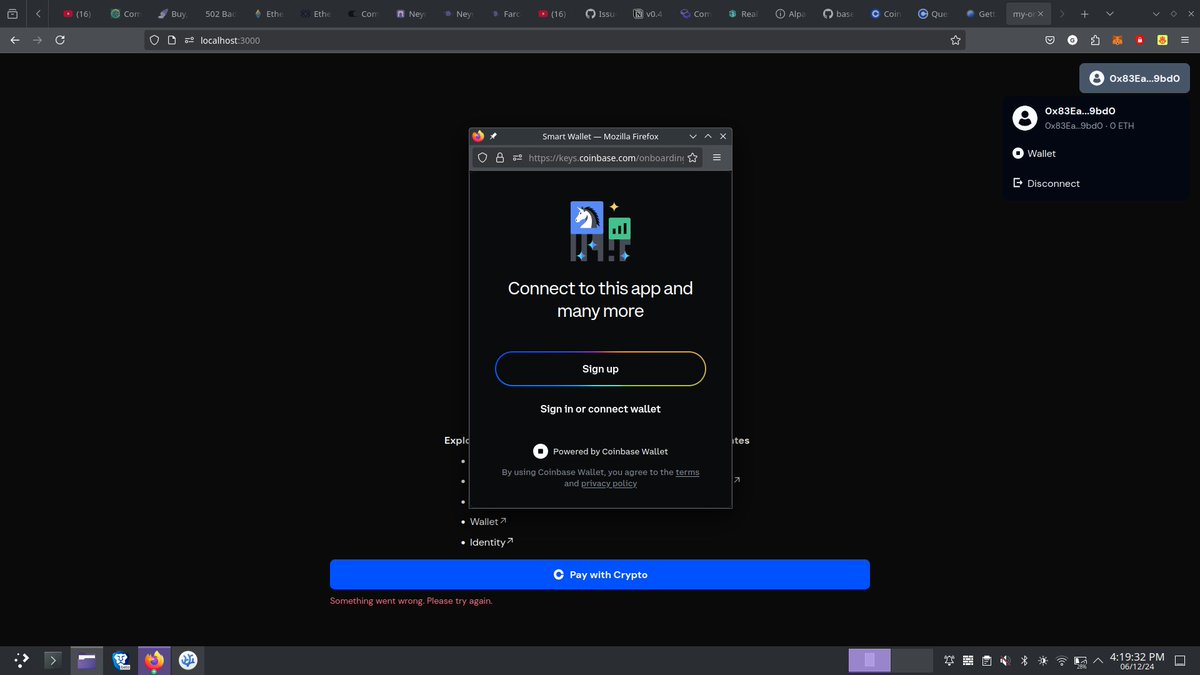Viewport: 1200px width, 675px height.
Task: Open Firefox View icon at top left
Action: point(12,14)
